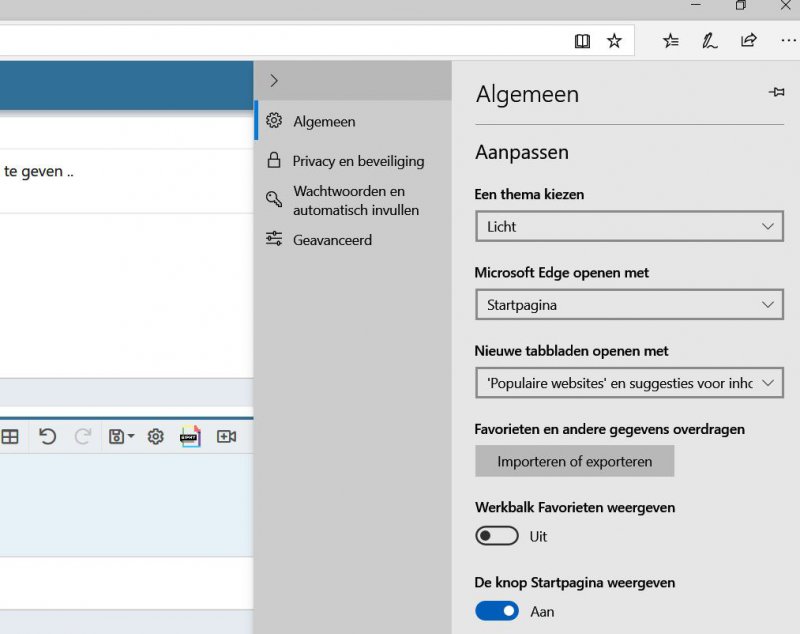This screenshot has width=800, height=634.
Task: Open the save drafts dropdown icon
Action: click(121, 437)
